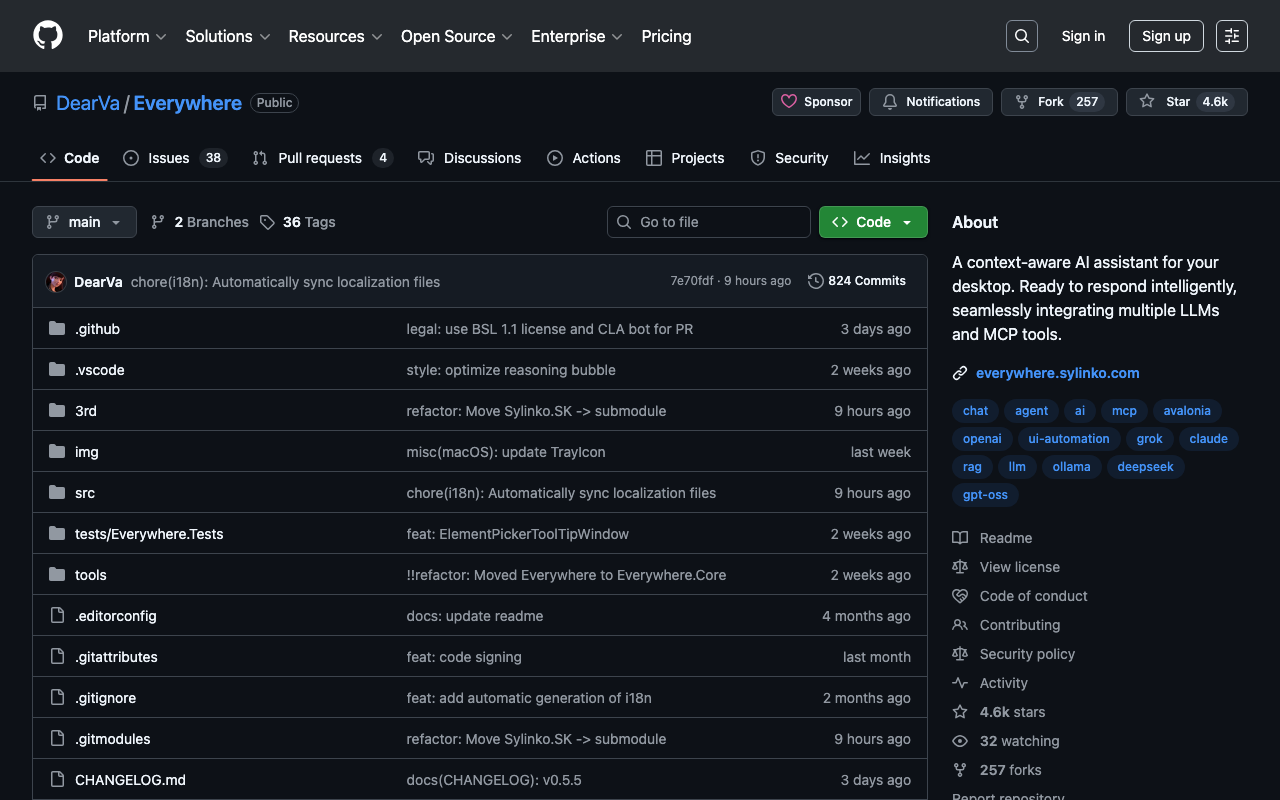Image resolution: width=1280 pixels, height=800 pixels.
Task: Open the Pull requests tab
Action: pyautogui.click(x=319, y=158)
